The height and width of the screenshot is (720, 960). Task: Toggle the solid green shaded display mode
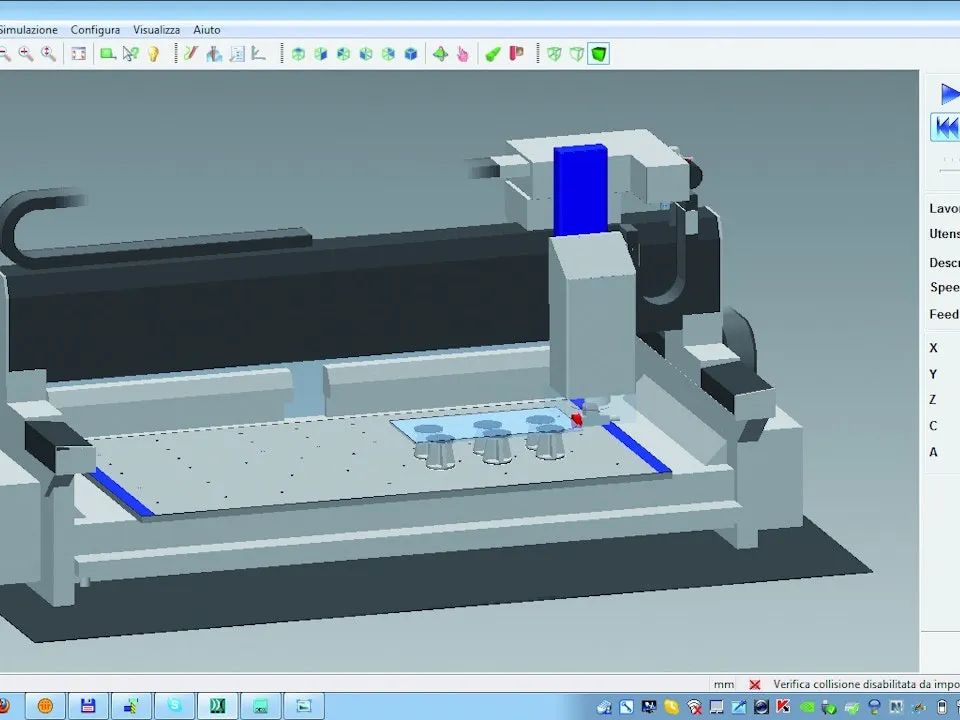599,54
